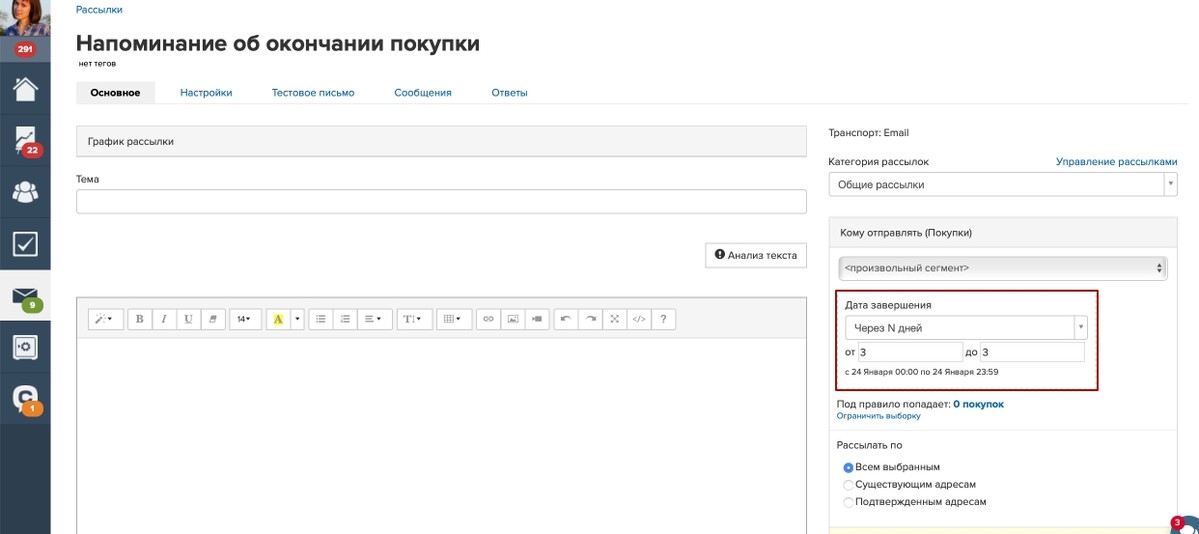
Task: Open the 0 покупок link
Action: 978,404
